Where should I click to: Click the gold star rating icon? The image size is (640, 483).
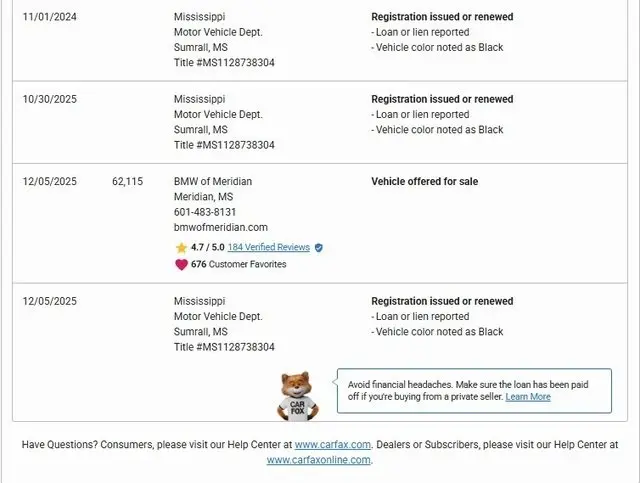click(x=181, y=247)
